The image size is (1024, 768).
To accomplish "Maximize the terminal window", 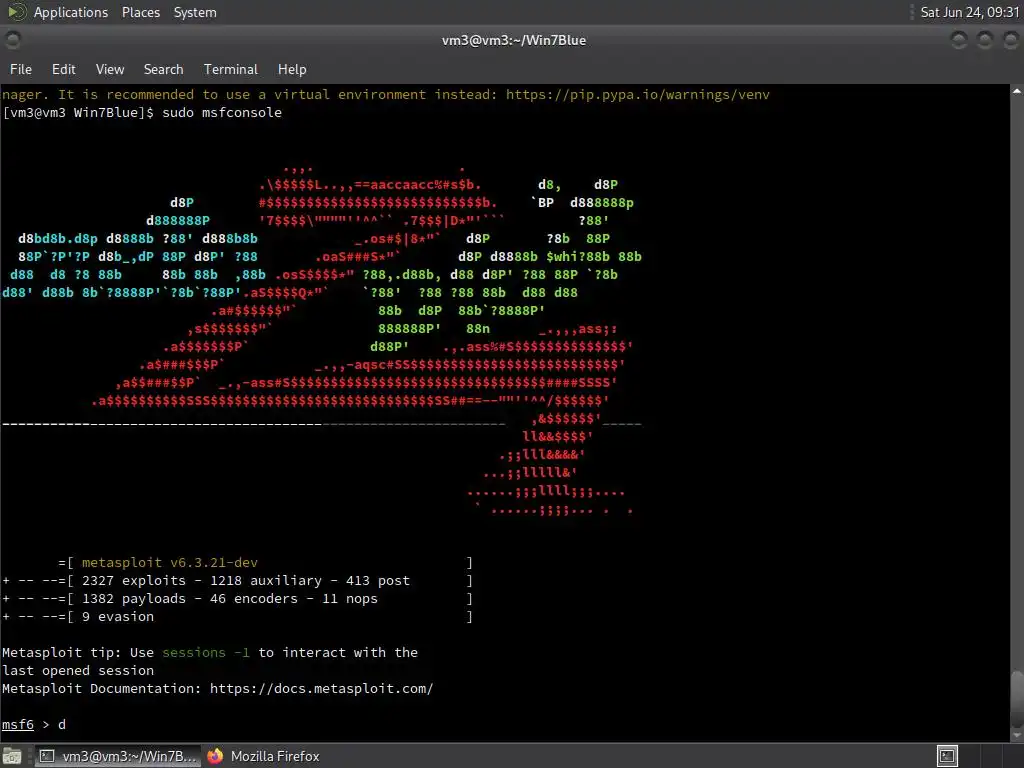I will [985, 40].
